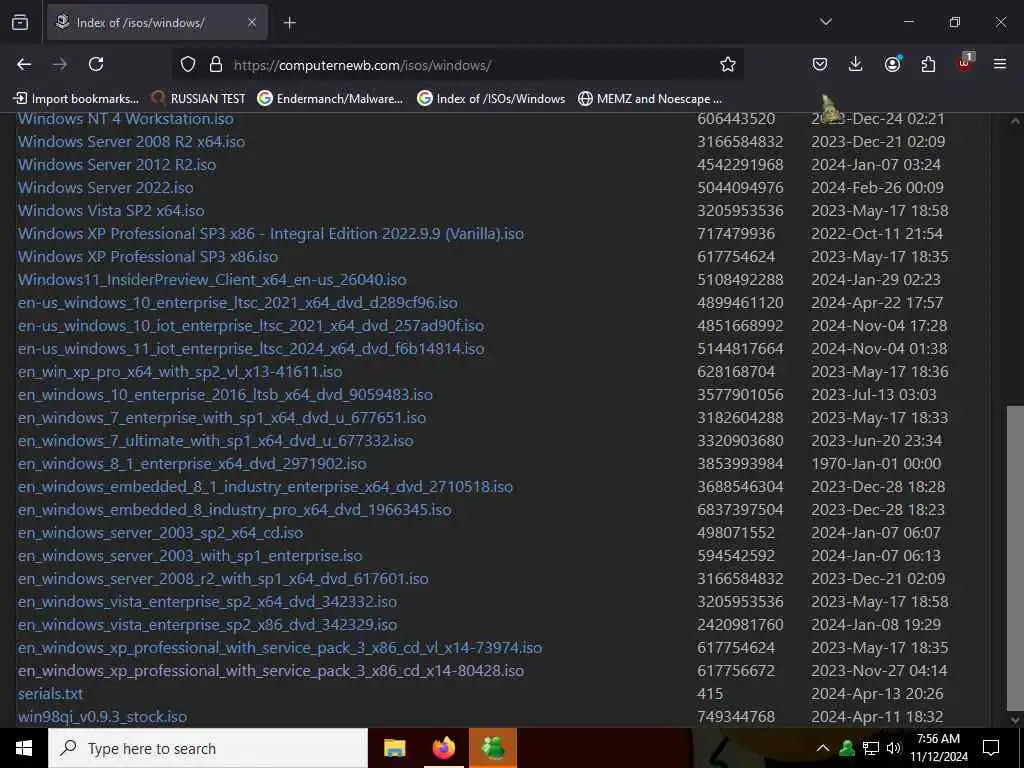1024x768 pixels.
Task: Download Windows Vista SP2 x64.iso
Action: point(111,210)
